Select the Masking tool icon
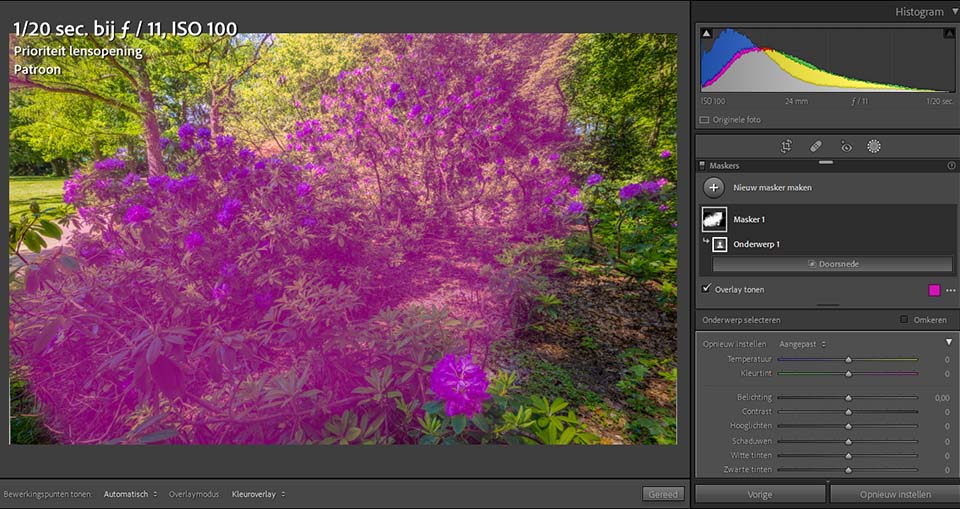Screen dimensions: 960x509 (x=874, y=146)
